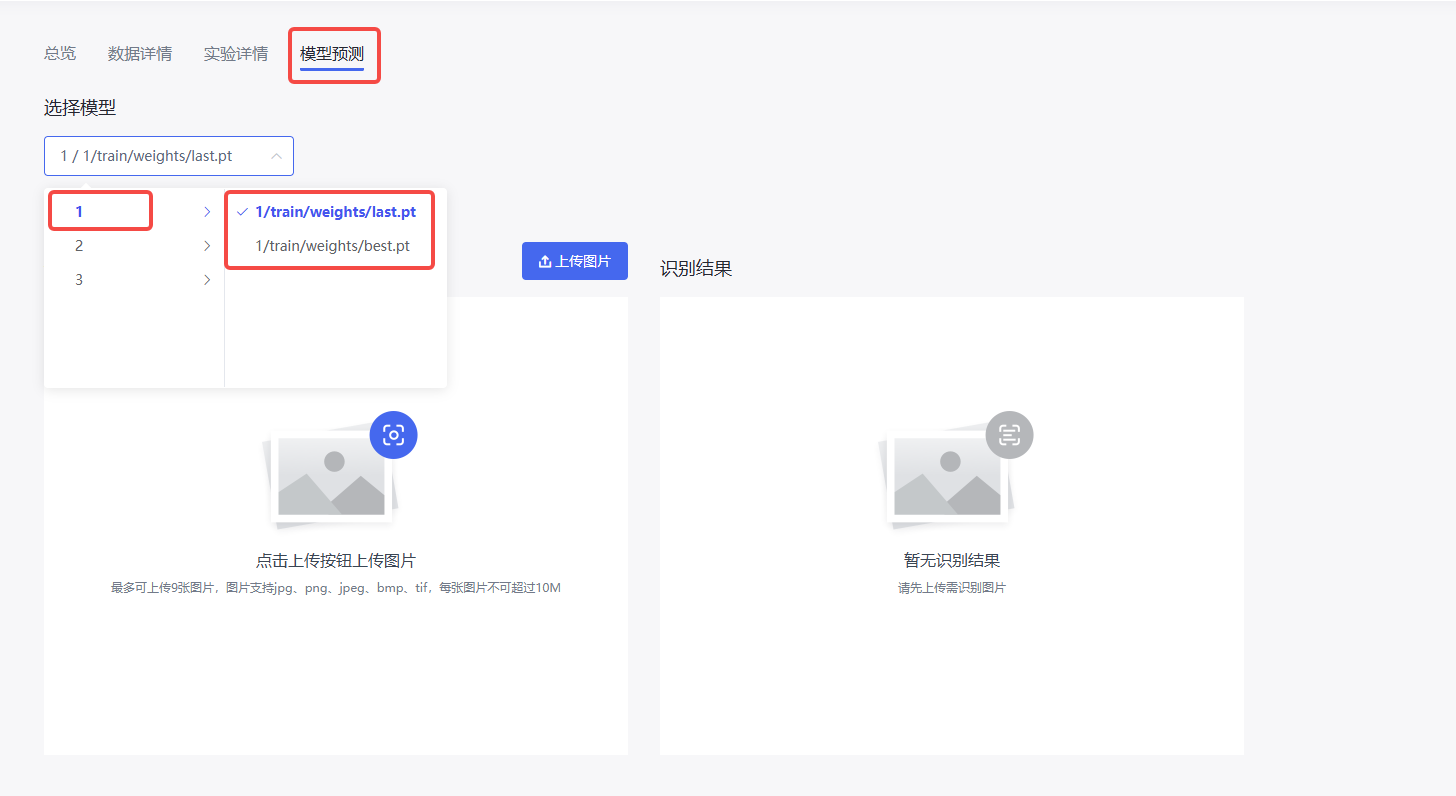Expand option 3 submenu arrow
The width and height of the screenshot is (1456, 796).
pyautogui.click(x=207, y=280)
